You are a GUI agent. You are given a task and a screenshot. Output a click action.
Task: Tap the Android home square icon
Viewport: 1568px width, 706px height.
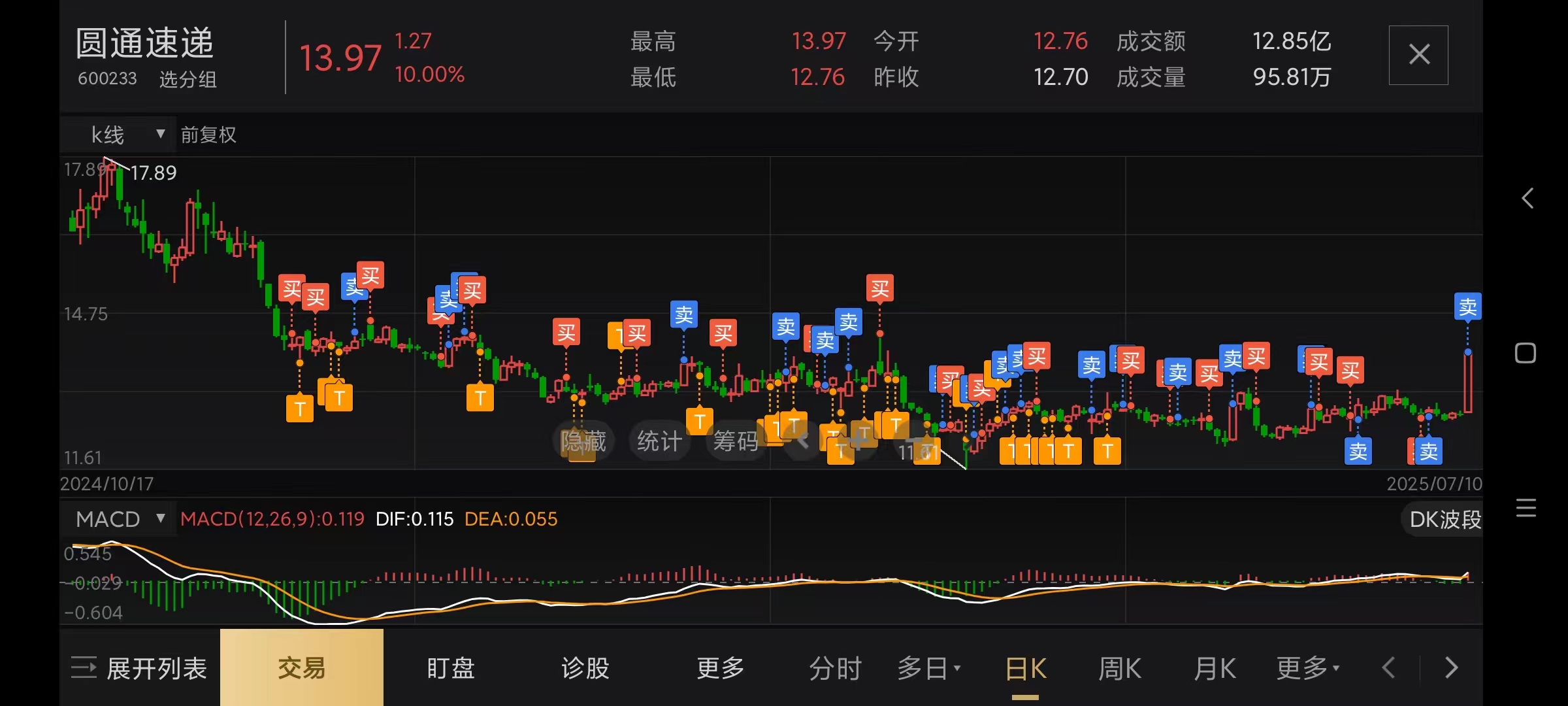pyautogui.click(x=1526, y=353)
